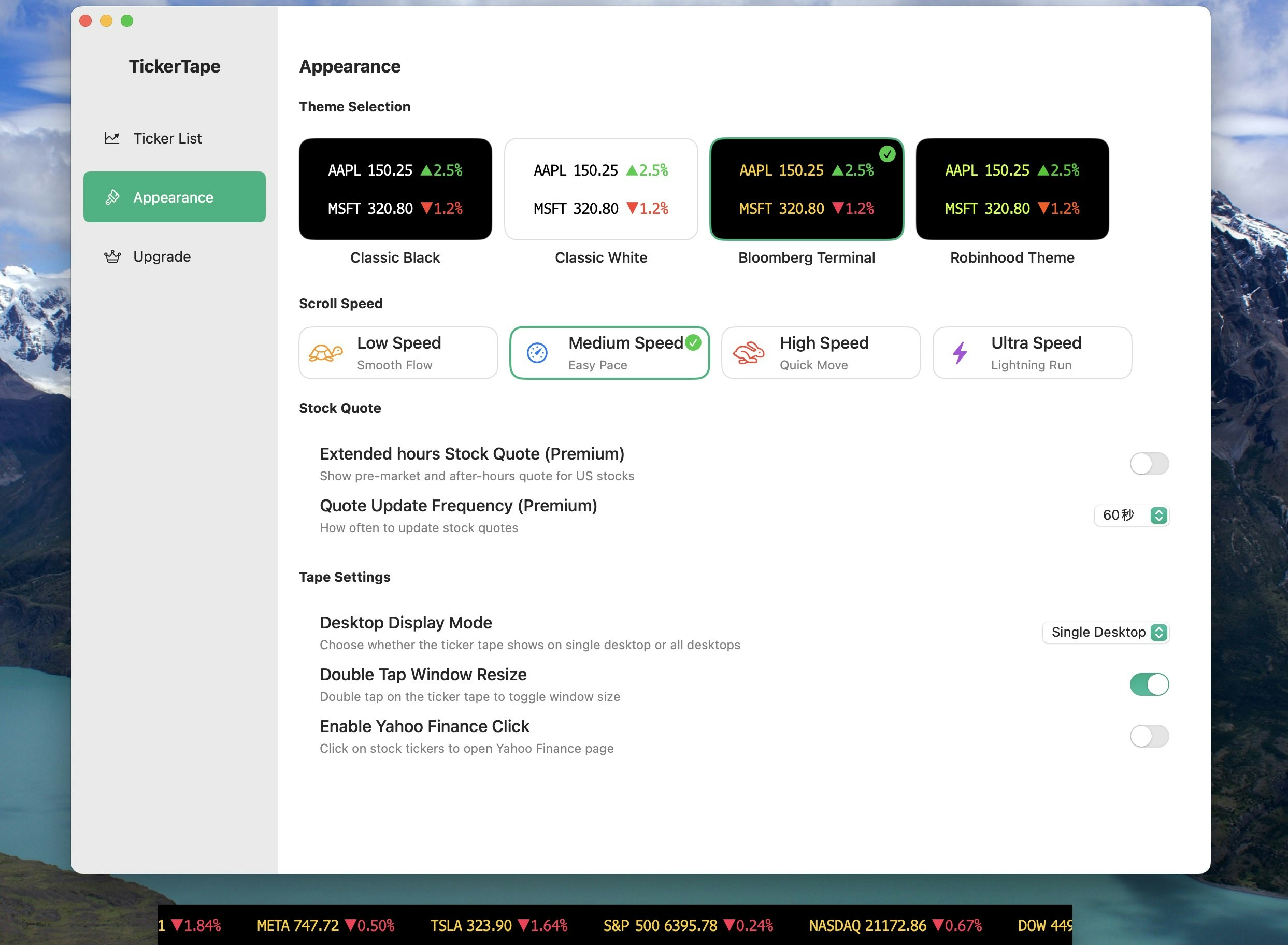Select Medium Speed Easy Pace option
This screenshot has height=945, width=1288.
[610, 353]
